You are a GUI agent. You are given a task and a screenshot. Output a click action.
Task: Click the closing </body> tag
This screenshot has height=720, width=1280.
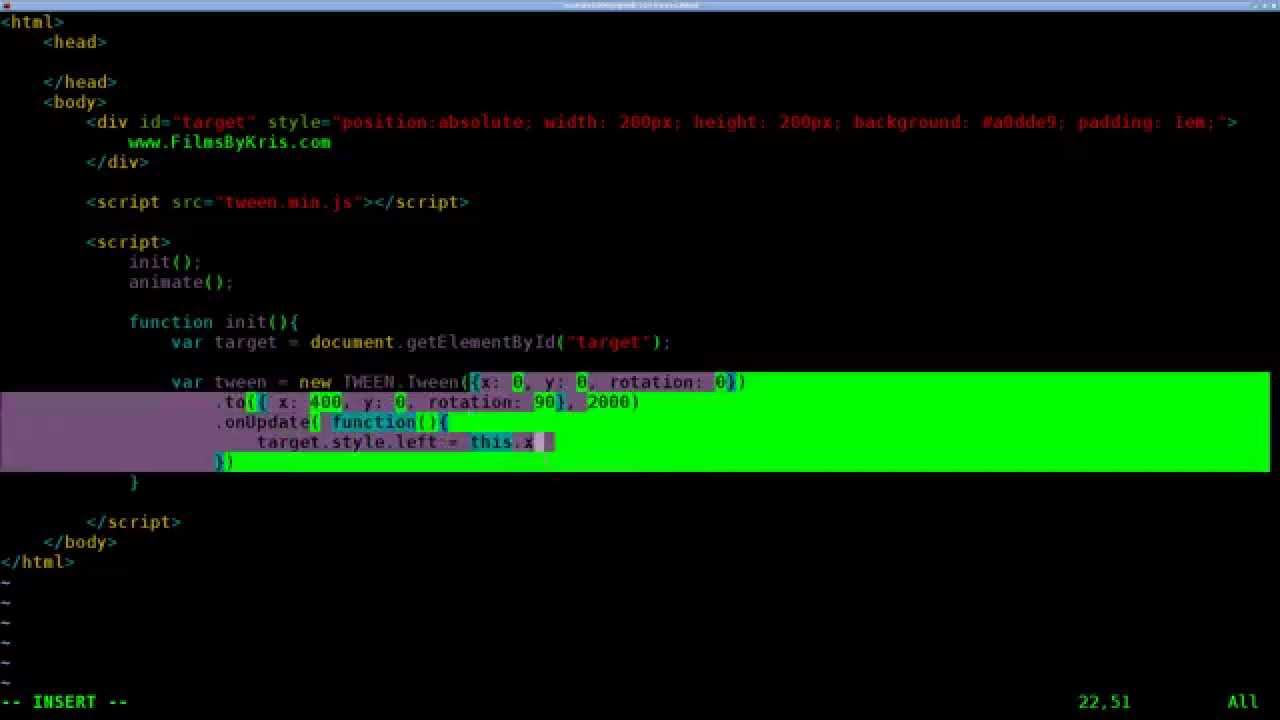80,542
